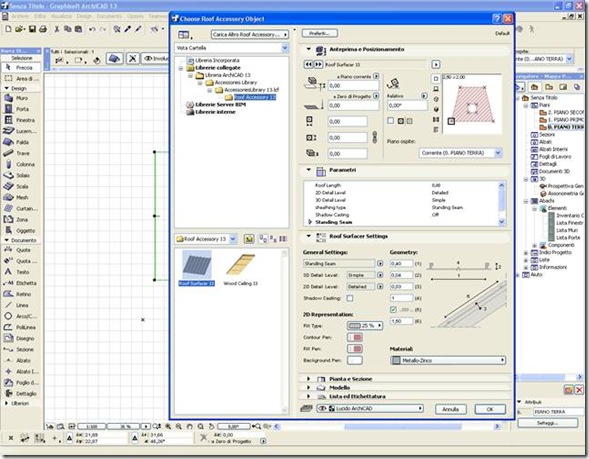Screen dimensions: 589x459
Task: Select the Polilinea tool
Action: (21, 327)
